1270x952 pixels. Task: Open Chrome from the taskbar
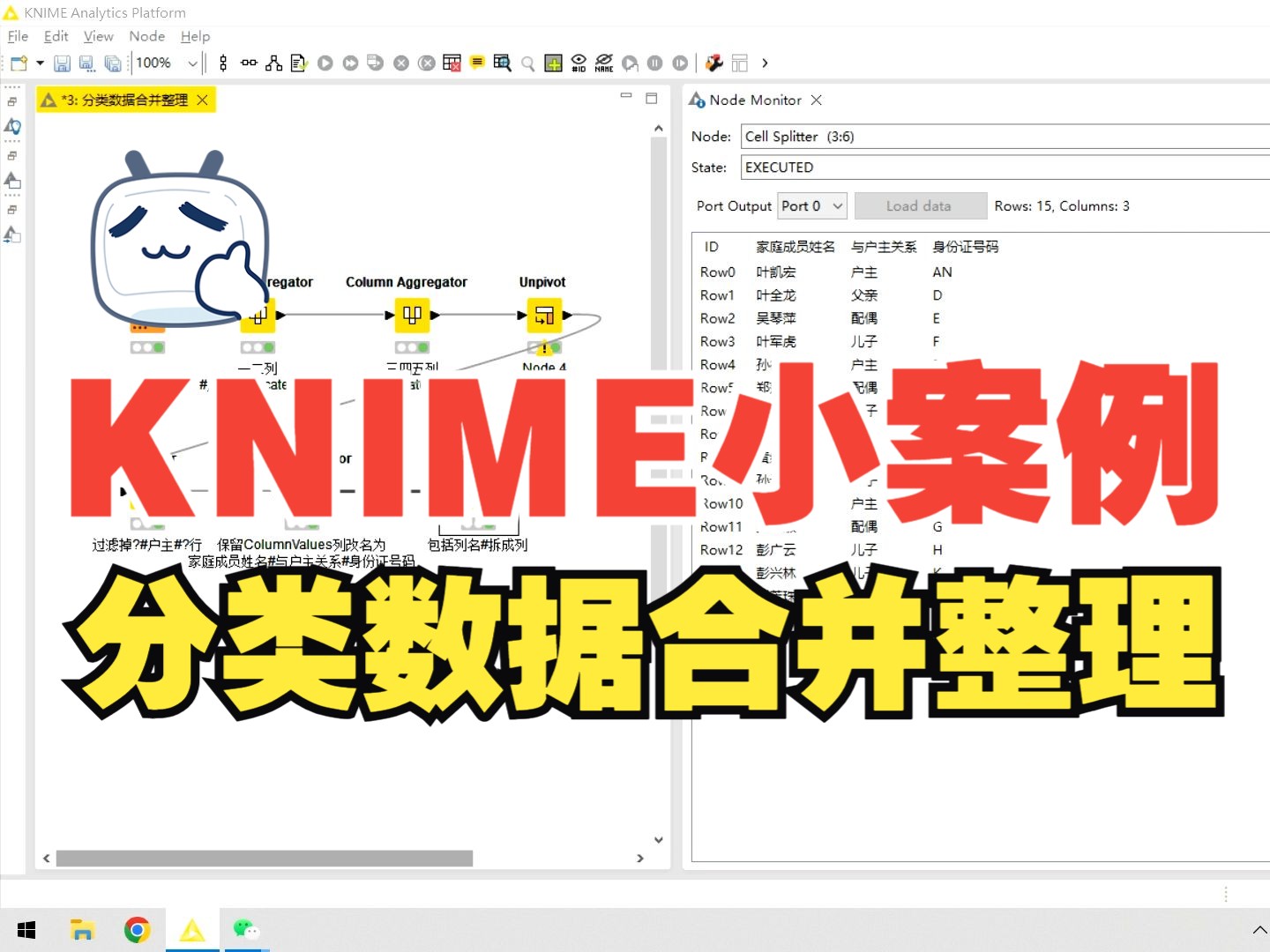pyautogui.click(x=138, y=930)
